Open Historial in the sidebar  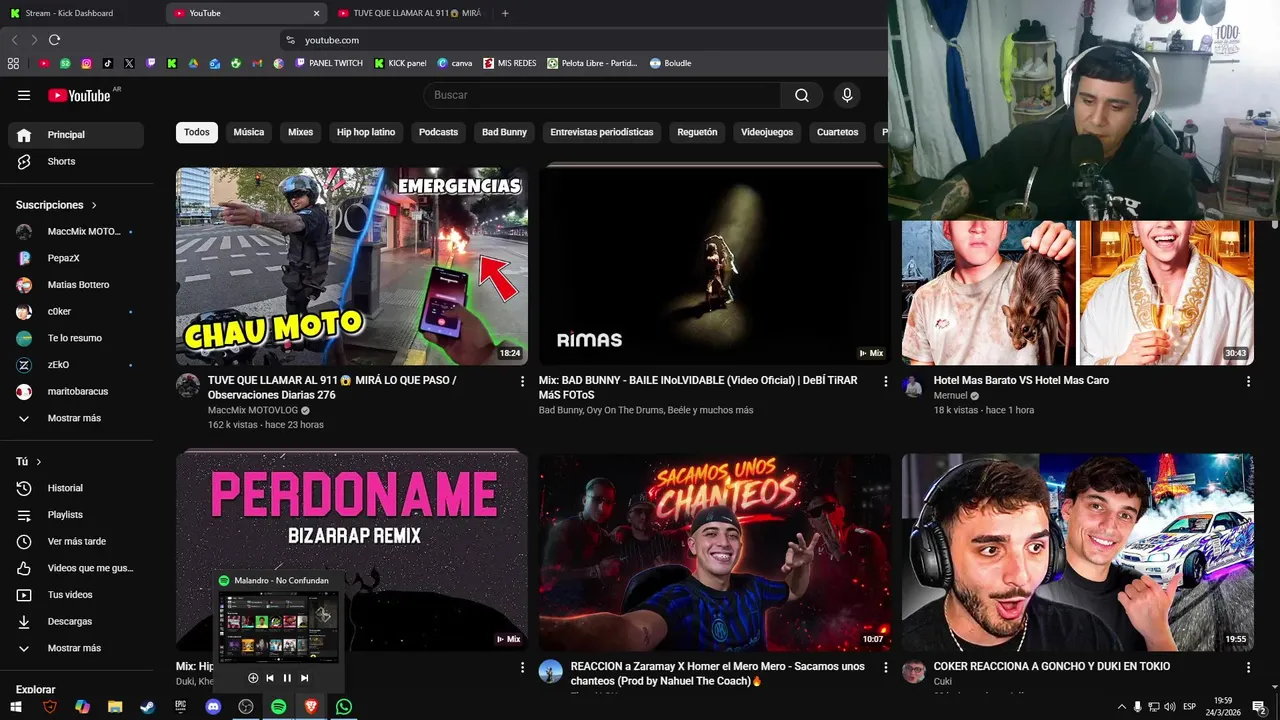point(76,488)
